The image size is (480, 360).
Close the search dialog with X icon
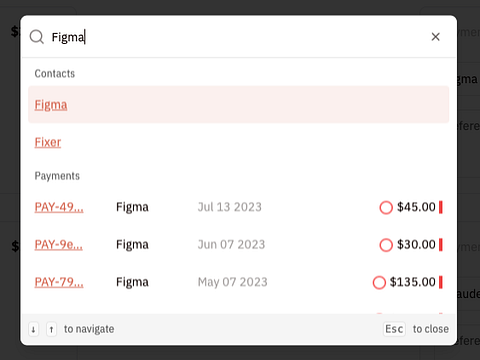coord(435,37)
